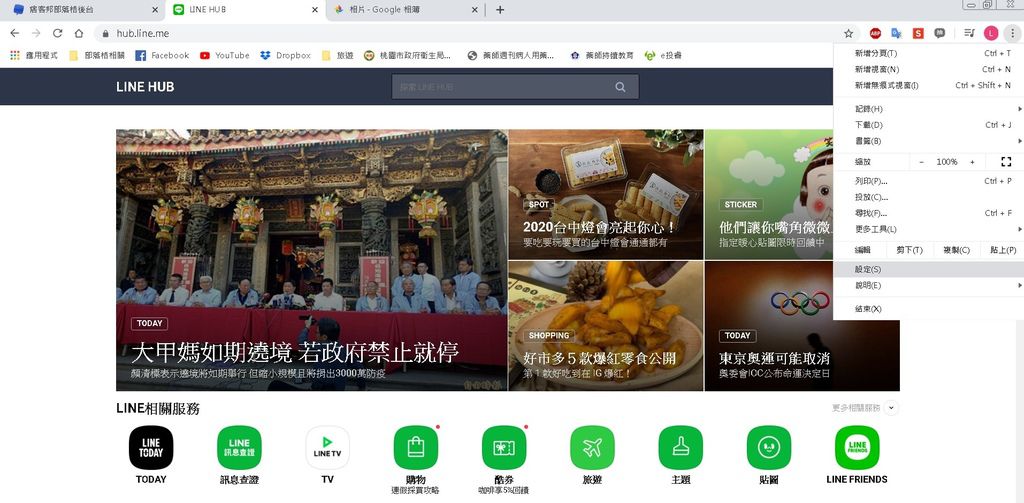Open the 主題 theme brush icon
The image size is (1024, 503).
click(680, 448)
